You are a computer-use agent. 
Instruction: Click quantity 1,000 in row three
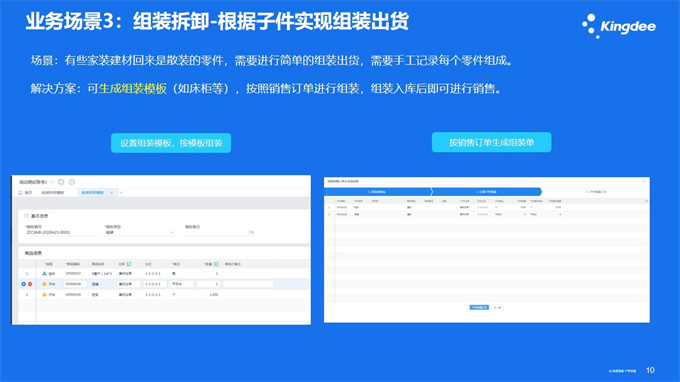click(213, 294)
